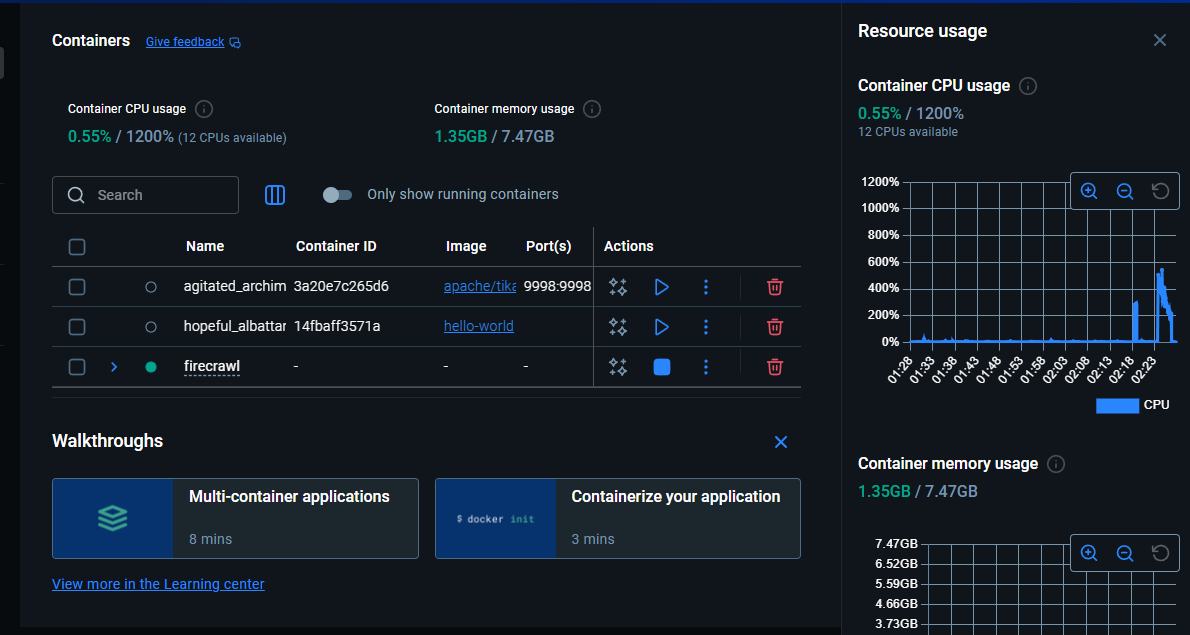Click the container Search input field
Viewport: 1190px width, 635px height.
160,195
